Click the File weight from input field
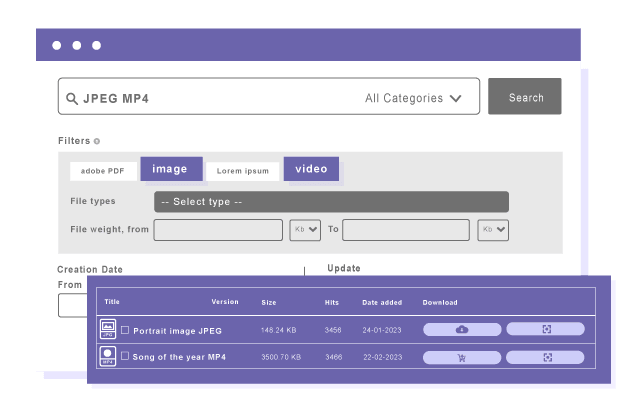The image size is (630, 397). [x=218, y=230]
